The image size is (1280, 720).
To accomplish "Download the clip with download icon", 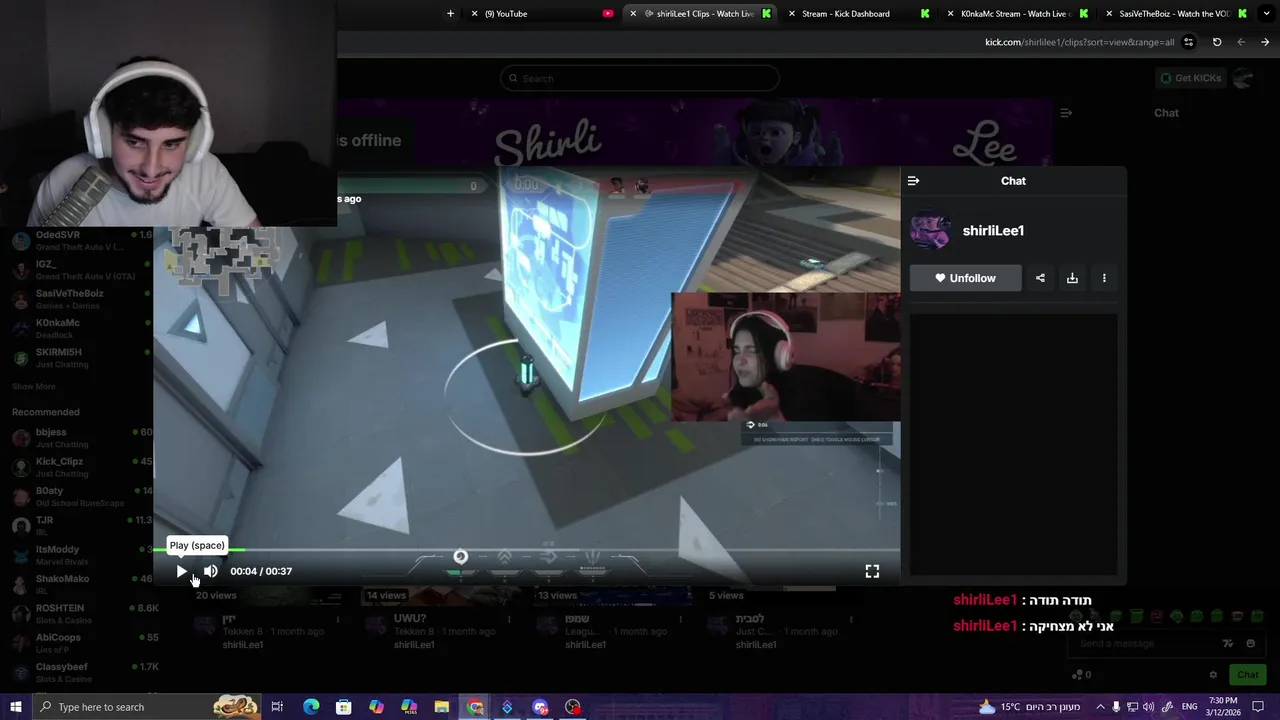I will [1072, 278].
